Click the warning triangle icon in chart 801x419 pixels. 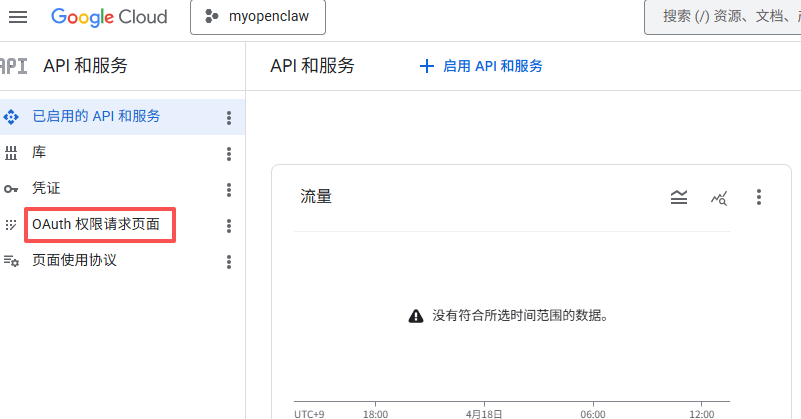click(416, 316)
